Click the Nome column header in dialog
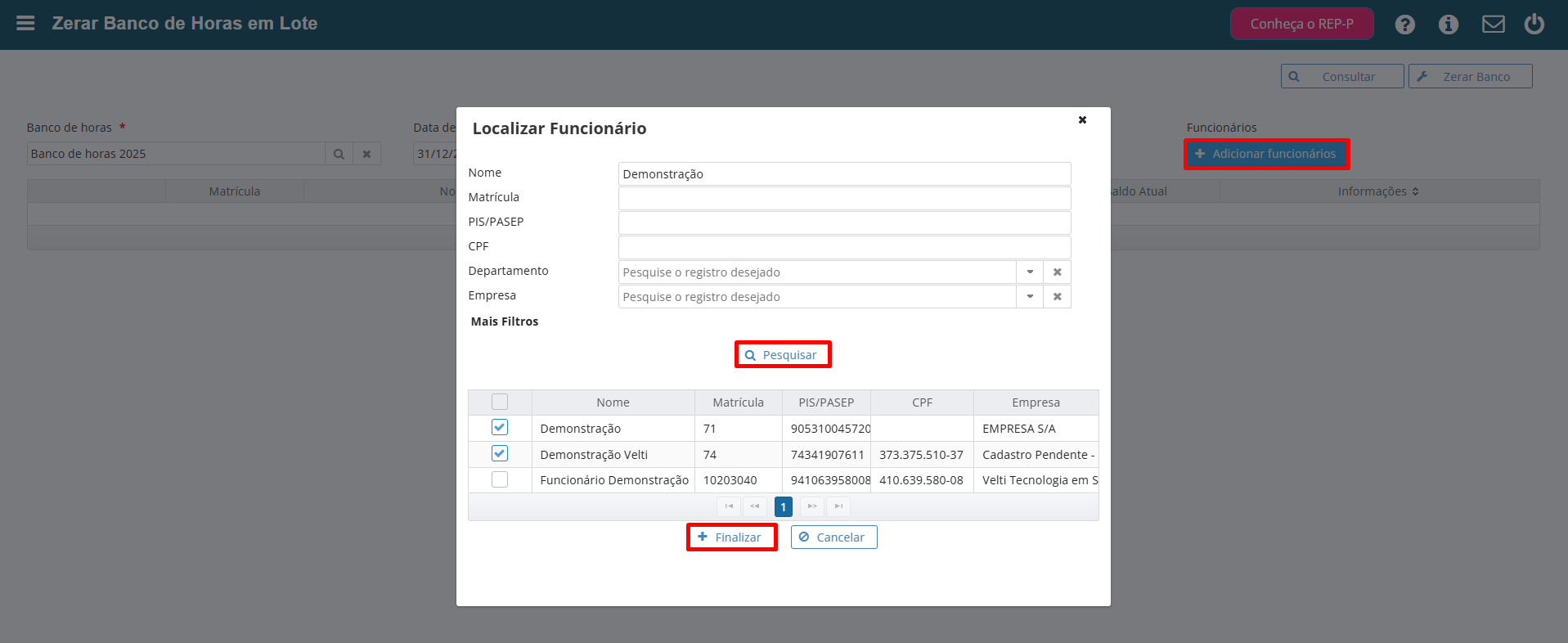Viewport: 1568px width, 643px height. coord(613,402)
